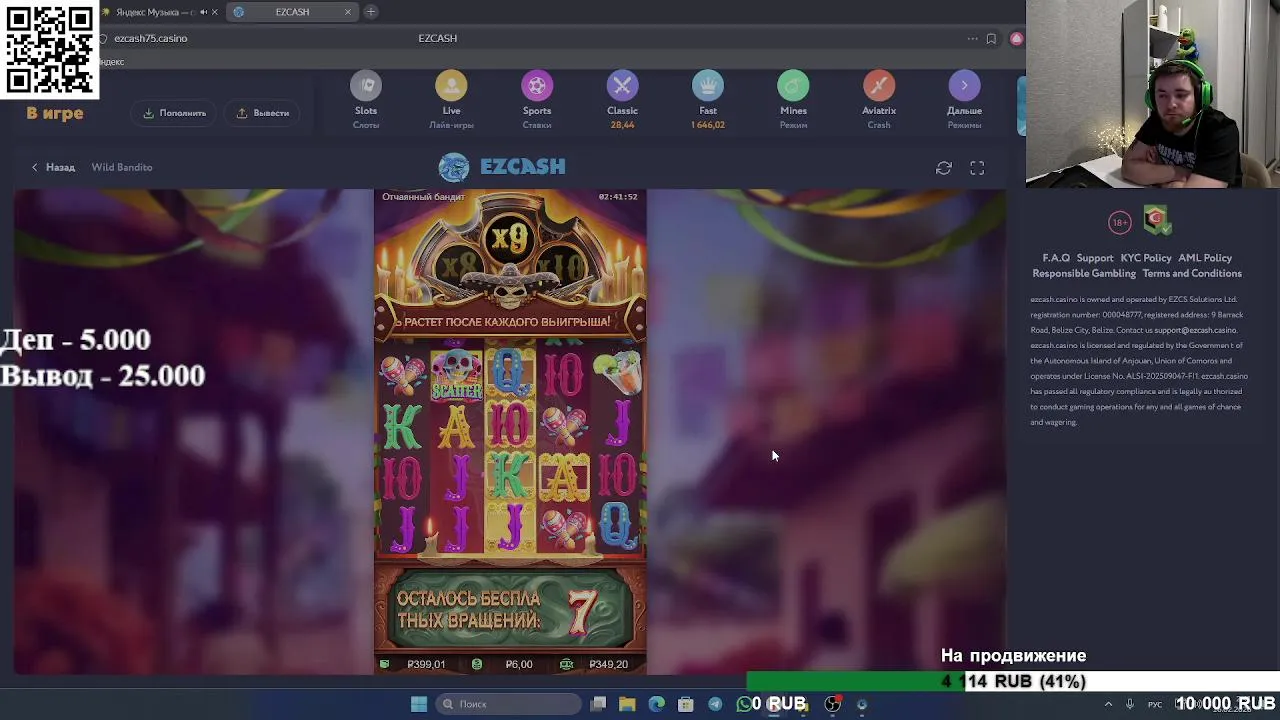Open the browser three-dots menu
Viewport: 1280px width, 720px height.
[x=972, y=38]
